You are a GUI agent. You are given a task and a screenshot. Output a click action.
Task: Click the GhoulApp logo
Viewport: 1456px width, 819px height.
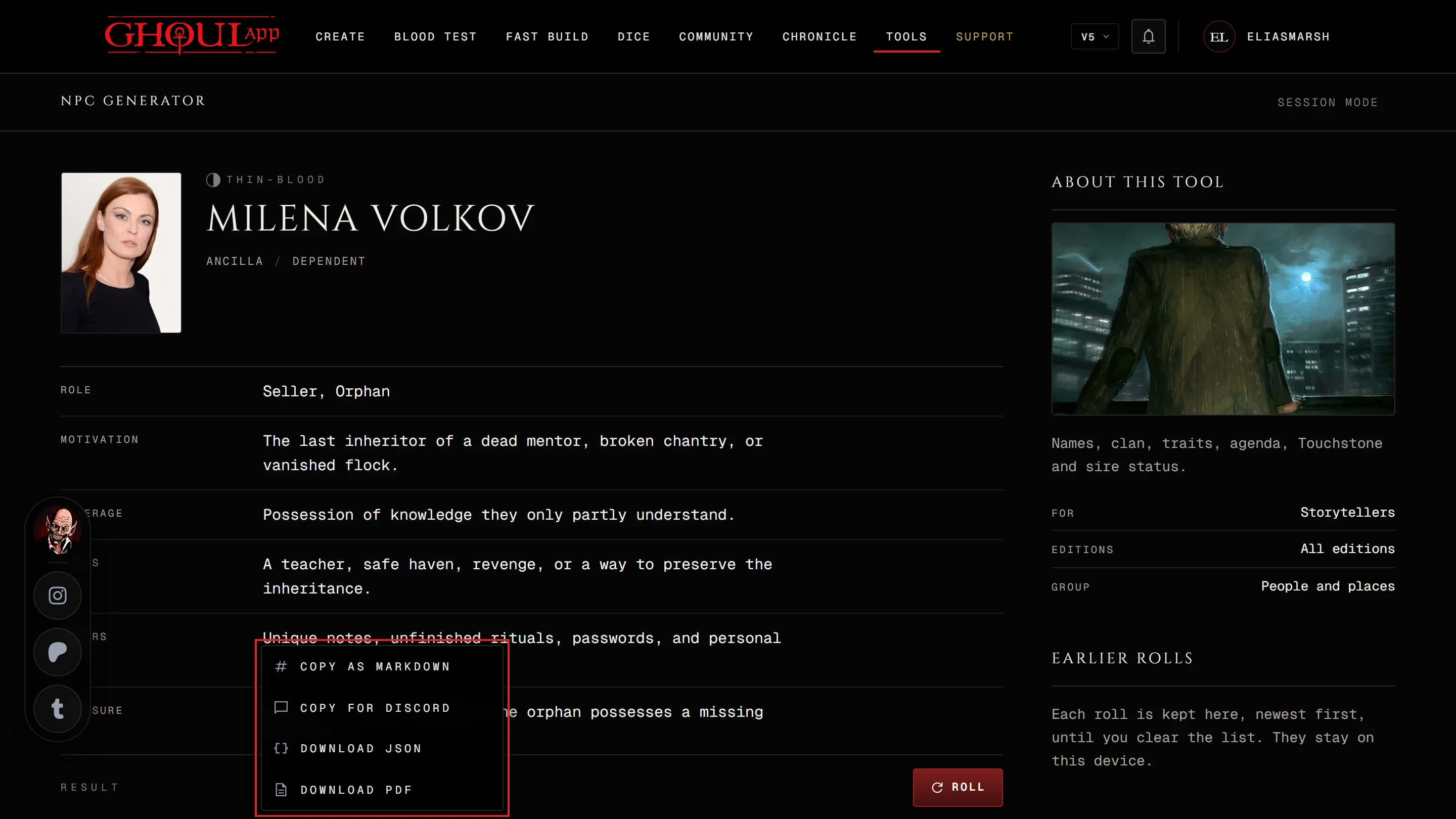(192, 35)
